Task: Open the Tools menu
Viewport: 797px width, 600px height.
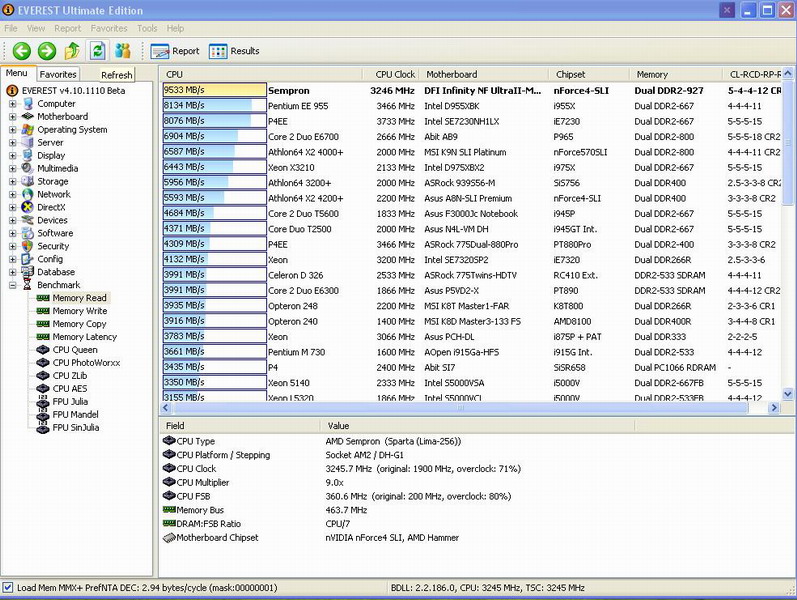Action: click(147, 28)
